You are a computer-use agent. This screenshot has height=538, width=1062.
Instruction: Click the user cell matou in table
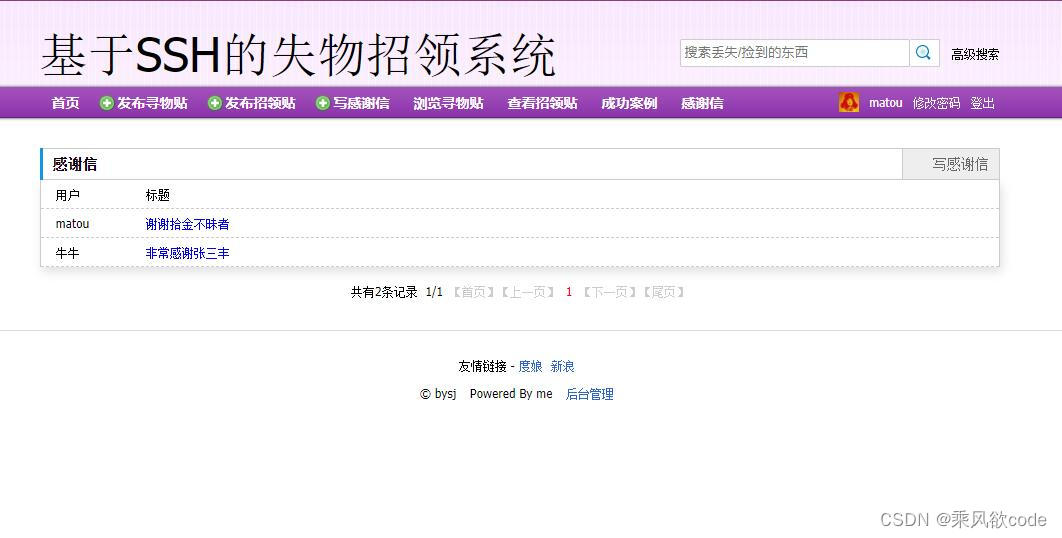click(72, 224)
